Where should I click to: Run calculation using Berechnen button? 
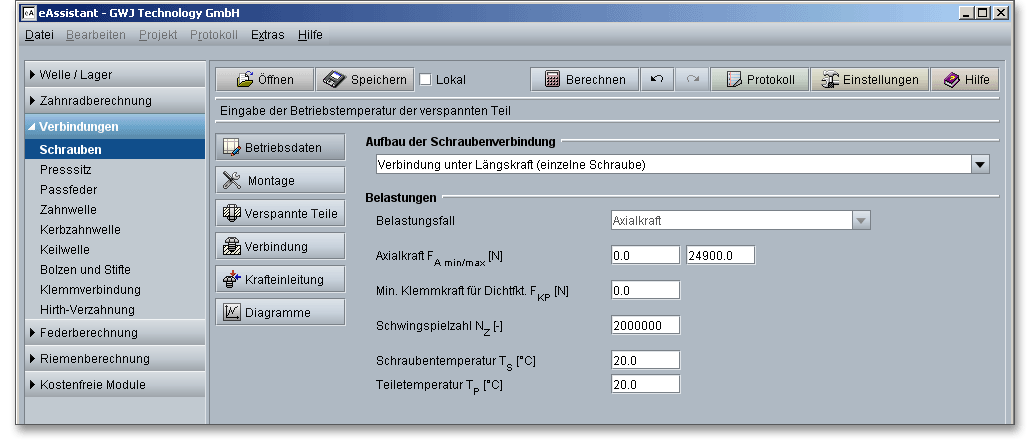[x=584, y=80]
